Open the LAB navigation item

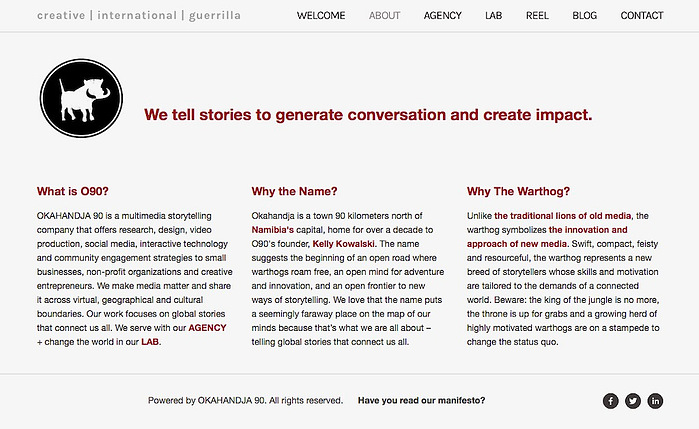point(493,16)
